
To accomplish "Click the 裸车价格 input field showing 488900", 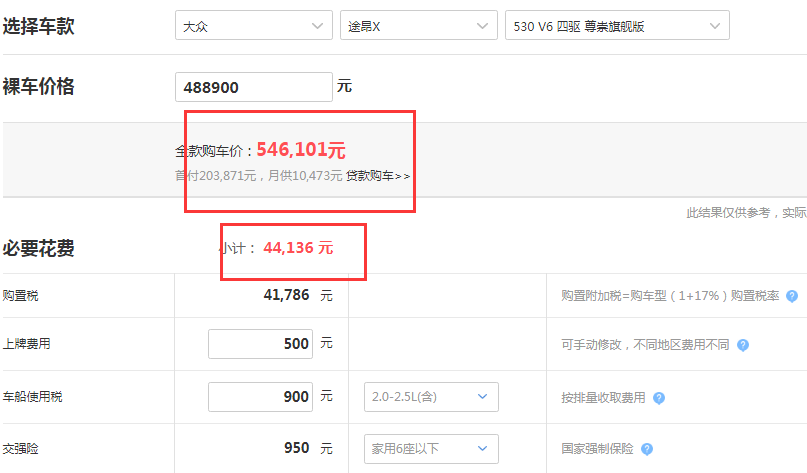I will pos(254,87).
